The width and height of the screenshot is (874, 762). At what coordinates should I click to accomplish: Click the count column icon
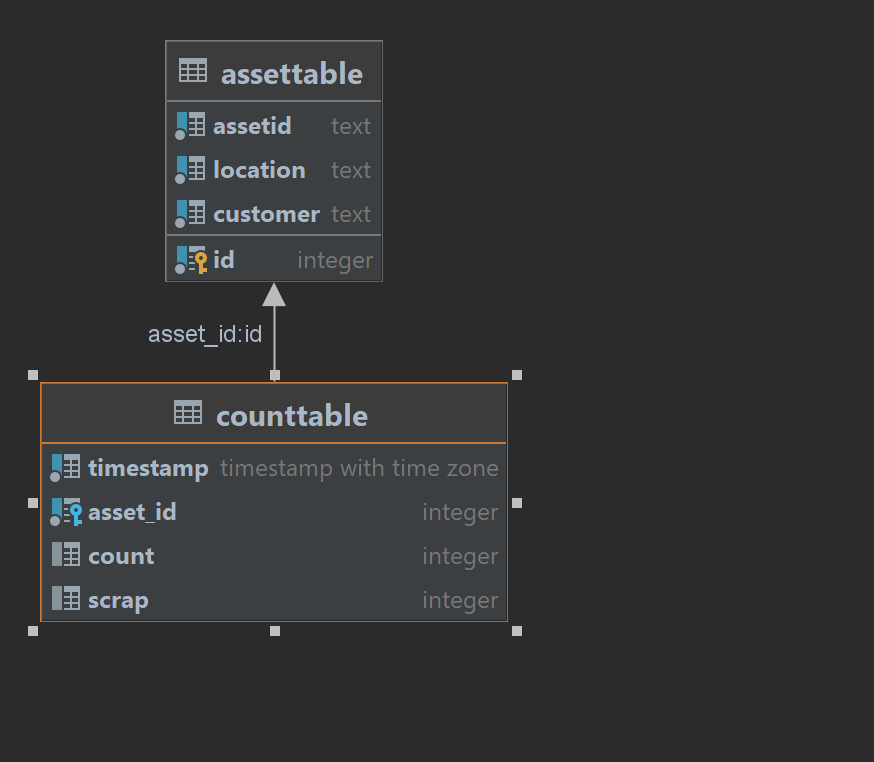pos(66,555)
